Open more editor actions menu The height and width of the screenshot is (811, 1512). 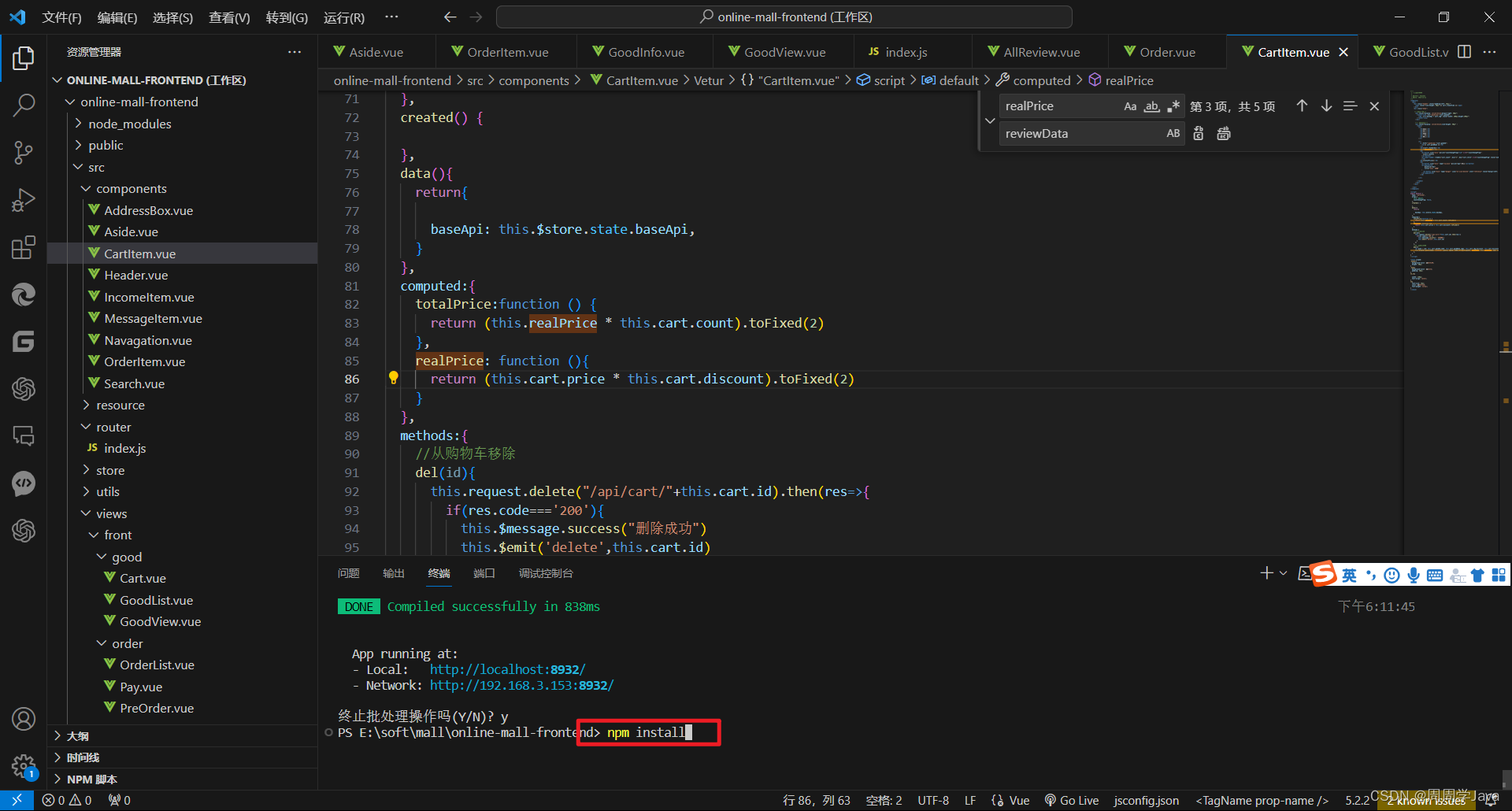point(1489,52)
